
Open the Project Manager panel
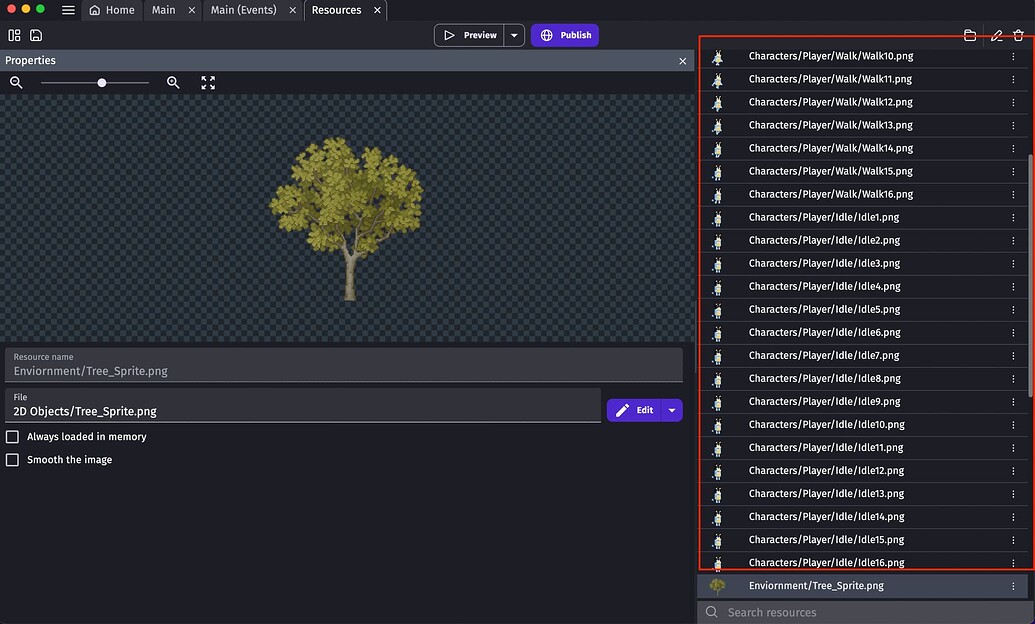tap(14, 35)
